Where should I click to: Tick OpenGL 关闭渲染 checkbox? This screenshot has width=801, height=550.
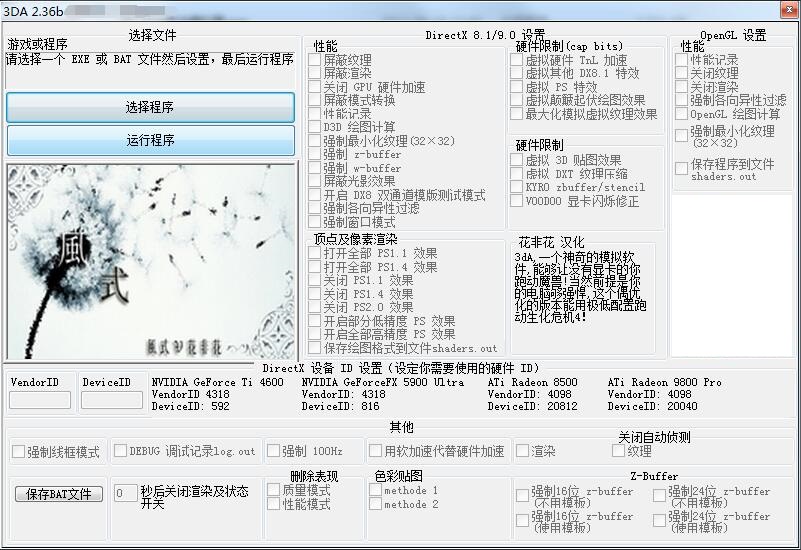tap(681, 86)
